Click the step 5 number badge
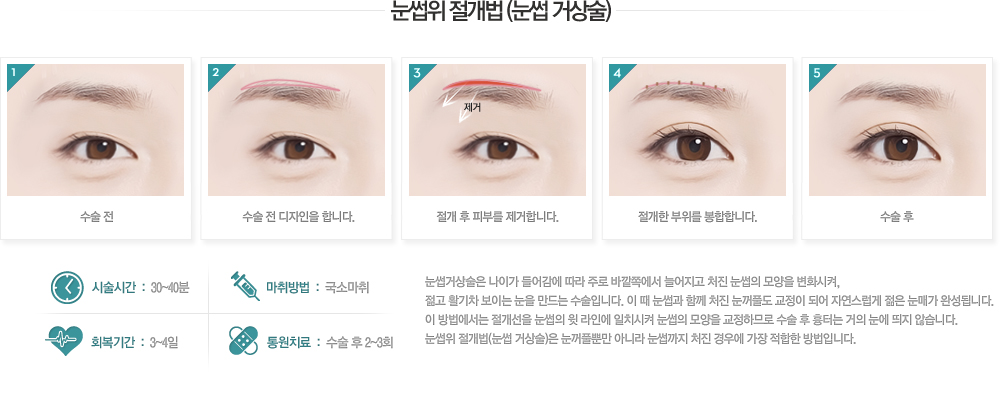 coord(816,71)
